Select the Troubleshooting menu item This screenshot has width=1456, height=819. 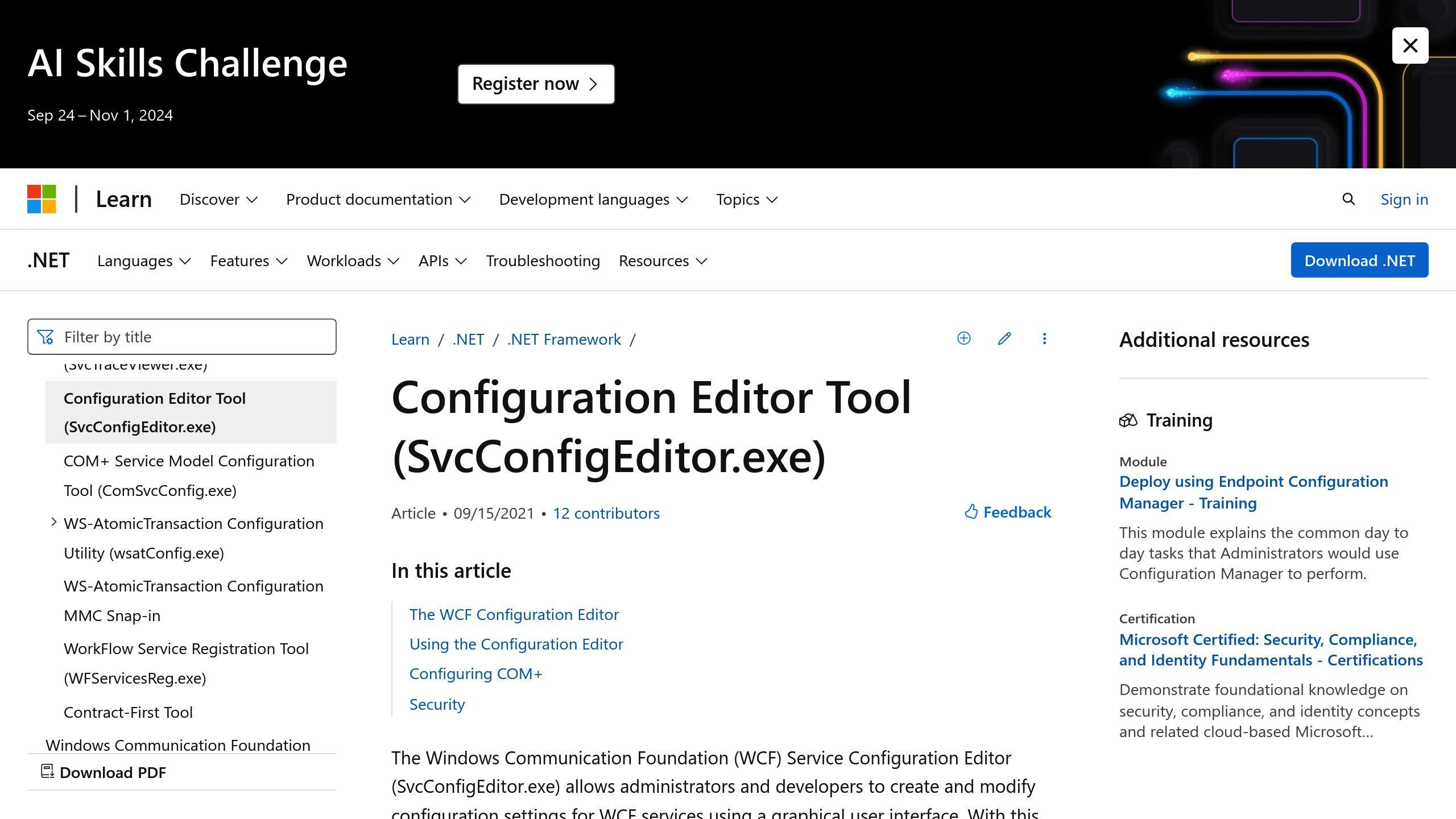pos(542,259)
